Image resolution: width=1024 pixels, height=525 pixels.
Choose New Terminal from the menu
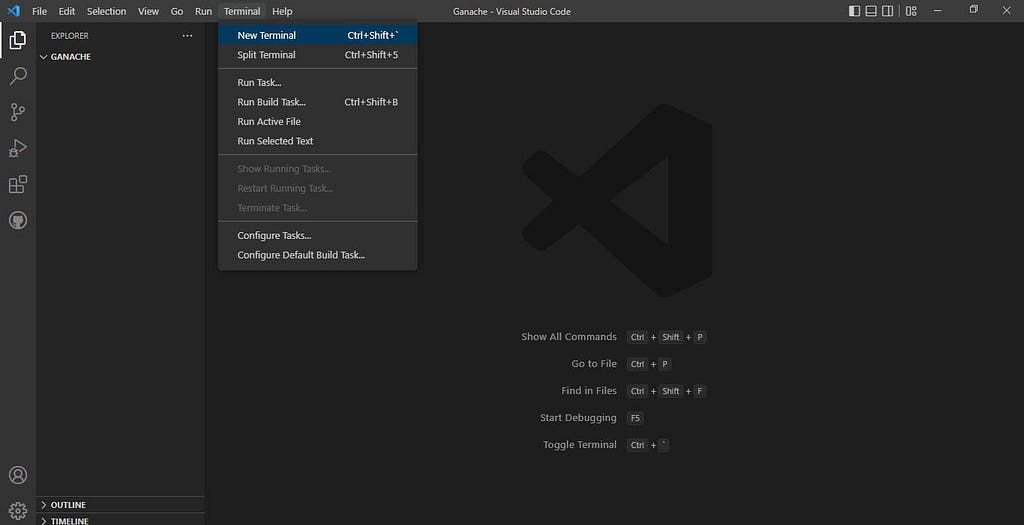[x=318, y=35]
